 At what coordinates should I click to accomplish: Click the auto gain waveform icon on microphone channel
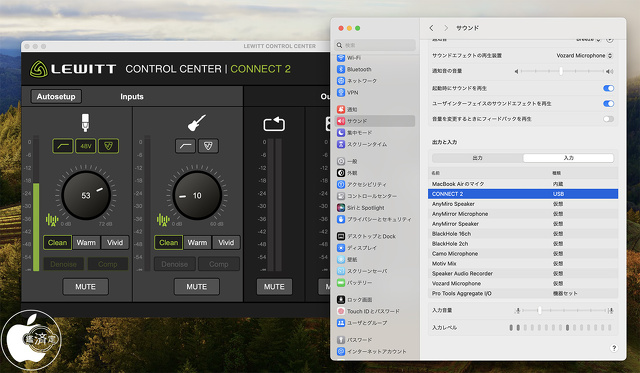52,220
